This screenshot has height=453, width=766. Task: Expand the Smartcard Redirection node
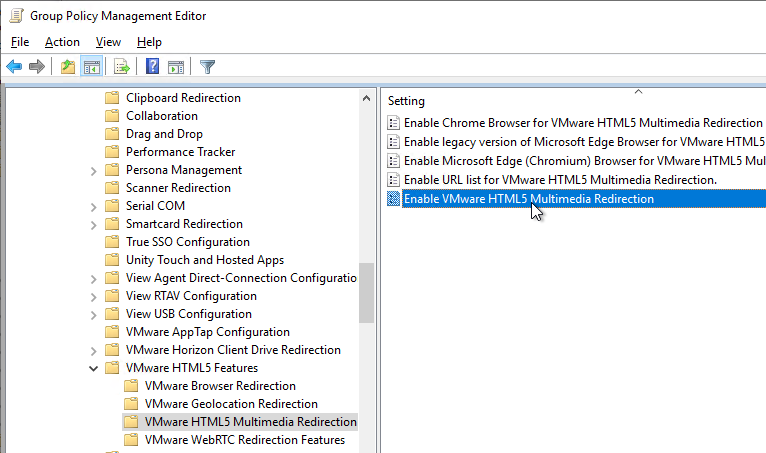click(93, 225)
